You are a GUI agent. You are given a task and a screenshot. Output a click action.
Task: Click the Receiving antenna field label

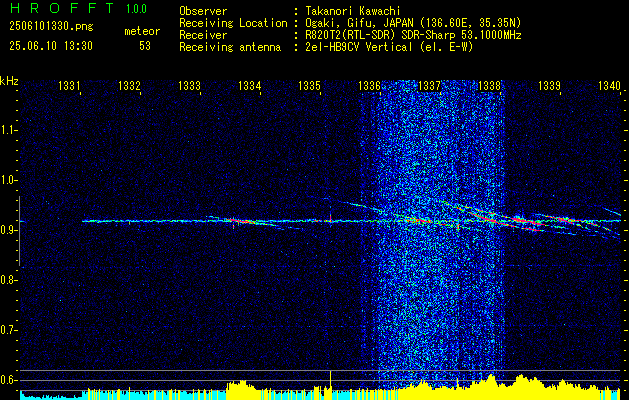click(x=230, y=47)
